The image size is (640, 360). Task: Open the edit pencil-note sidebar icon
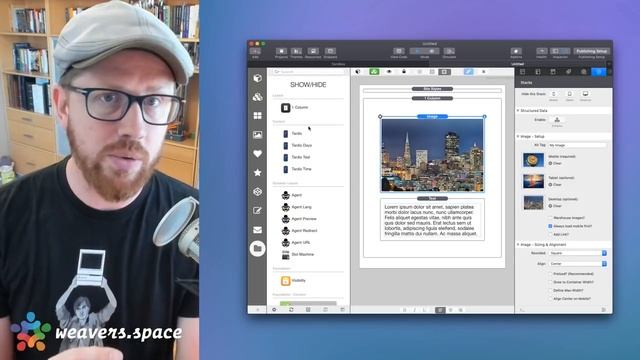click(257, 211)
